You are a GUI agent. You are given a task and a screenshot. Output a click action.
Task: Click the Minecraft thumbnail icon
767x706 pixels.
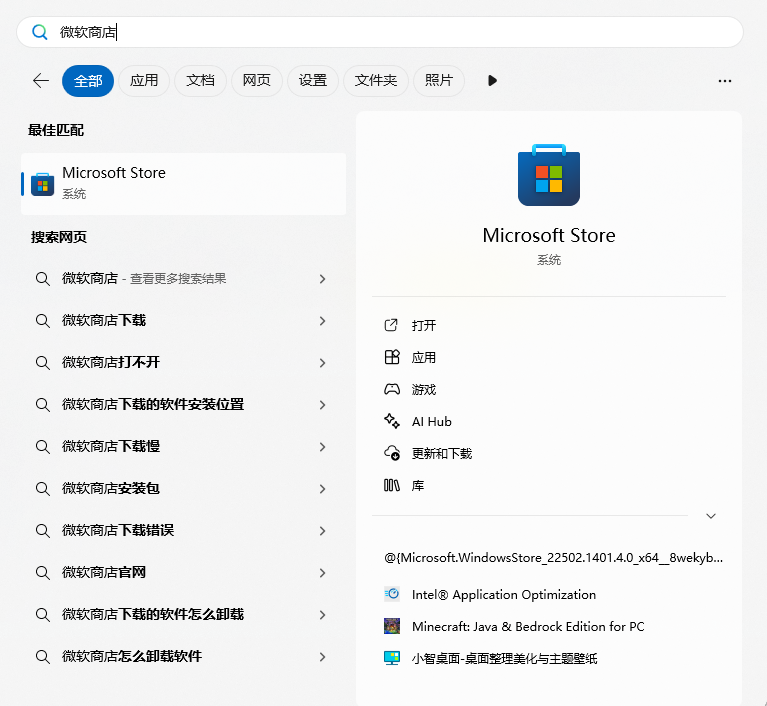[392, 626]
